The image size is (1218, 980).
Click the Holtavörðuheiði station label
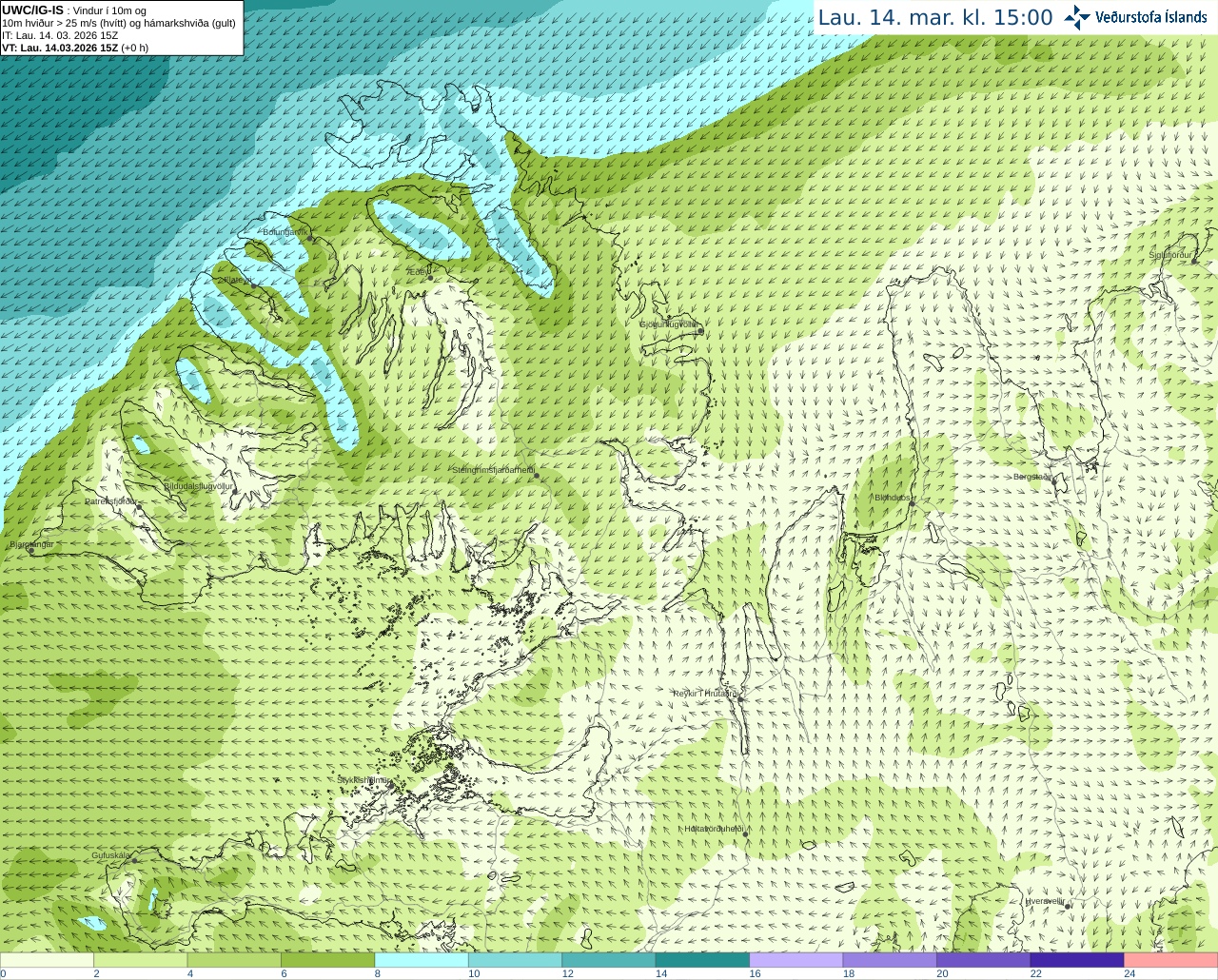click(x=714, y=829)
